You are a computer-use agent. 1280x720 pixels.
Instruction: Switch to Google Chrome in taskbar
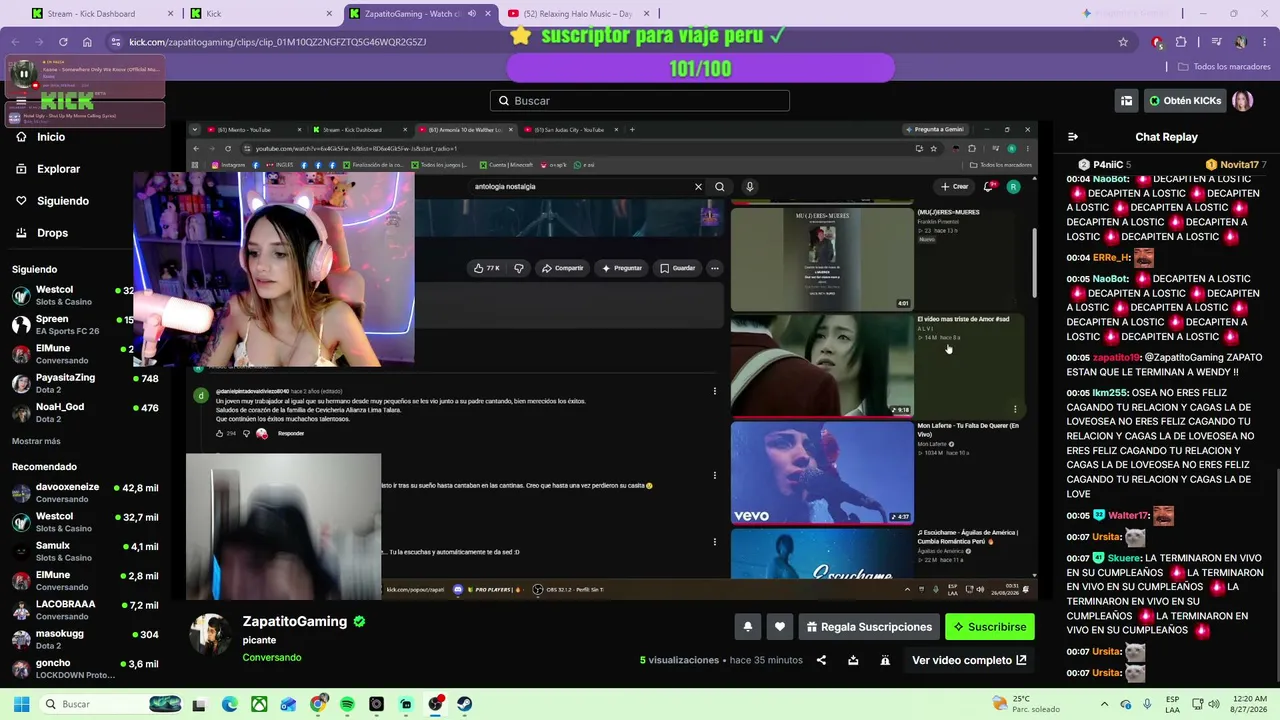point(318,704)
